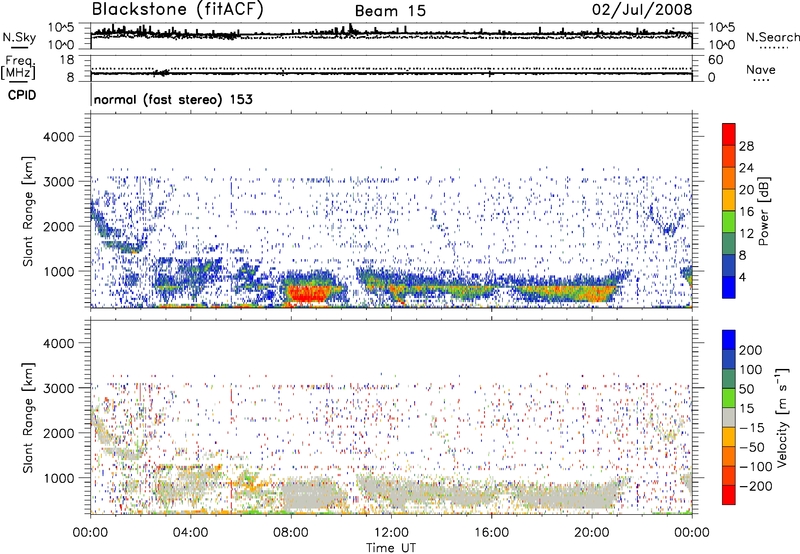This screenshot has height=554, width=800.
Task: Click "normal (fast stereo) 153" mode text
Action: pos(173,99)
